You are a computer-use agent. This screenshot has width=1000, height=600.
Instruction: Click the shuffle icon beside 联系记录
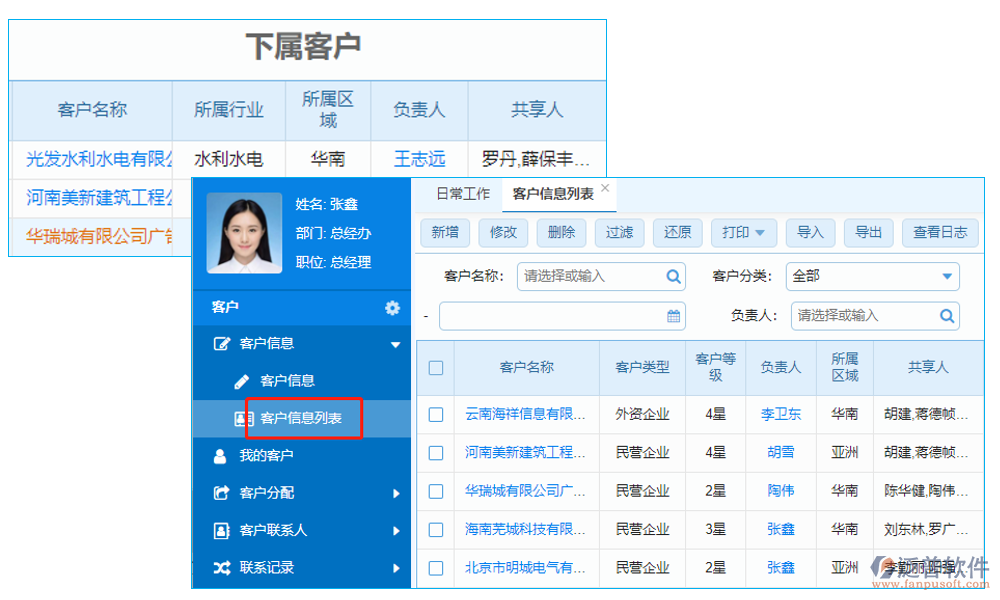tap(223, 565)
